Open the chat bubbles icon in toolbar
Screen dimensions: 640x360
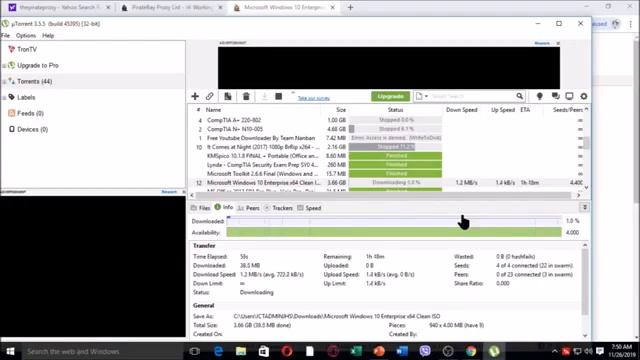tap(555, 96)
